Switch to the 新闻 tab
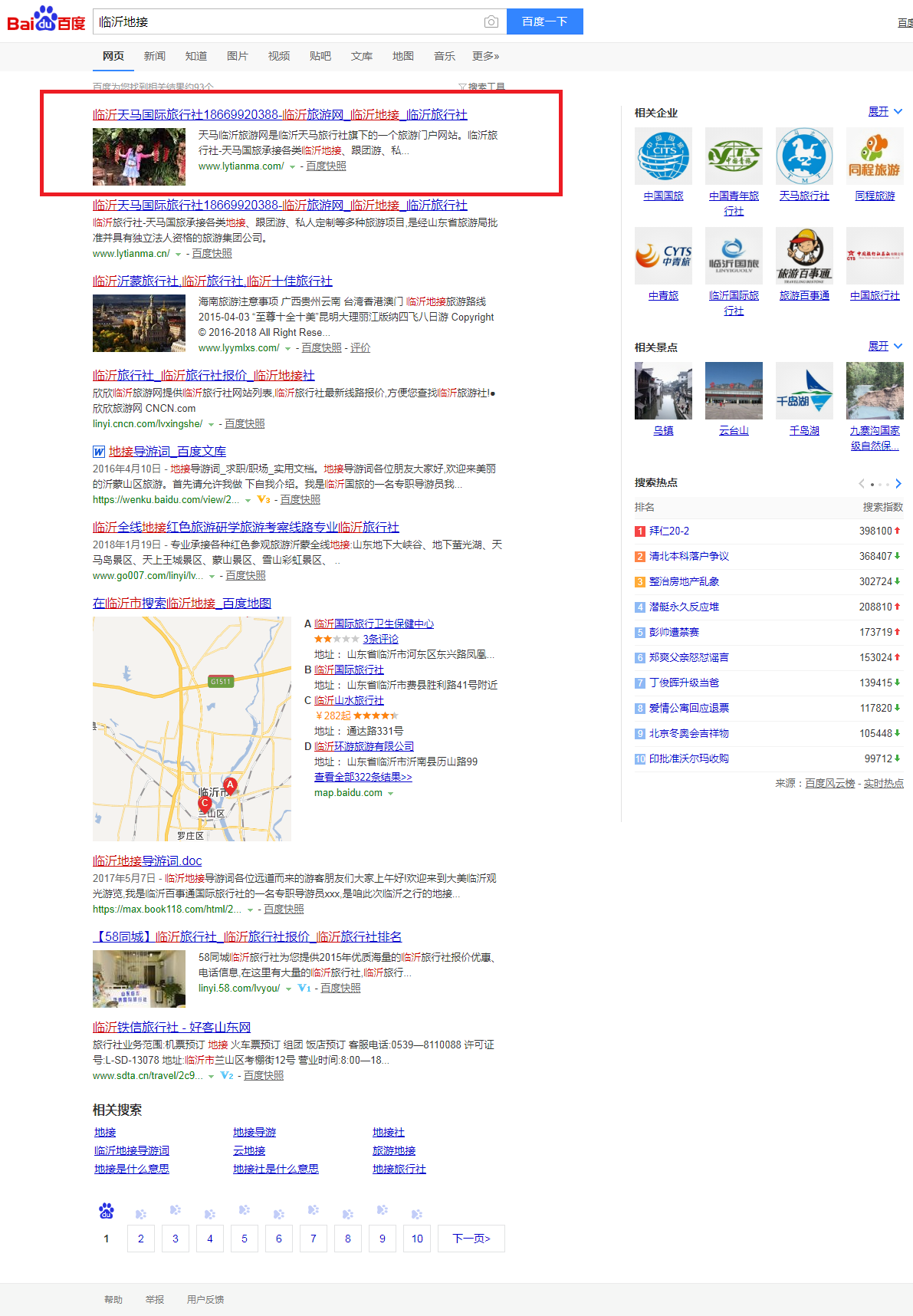The image size is (913, 1316). coord(155,56)
